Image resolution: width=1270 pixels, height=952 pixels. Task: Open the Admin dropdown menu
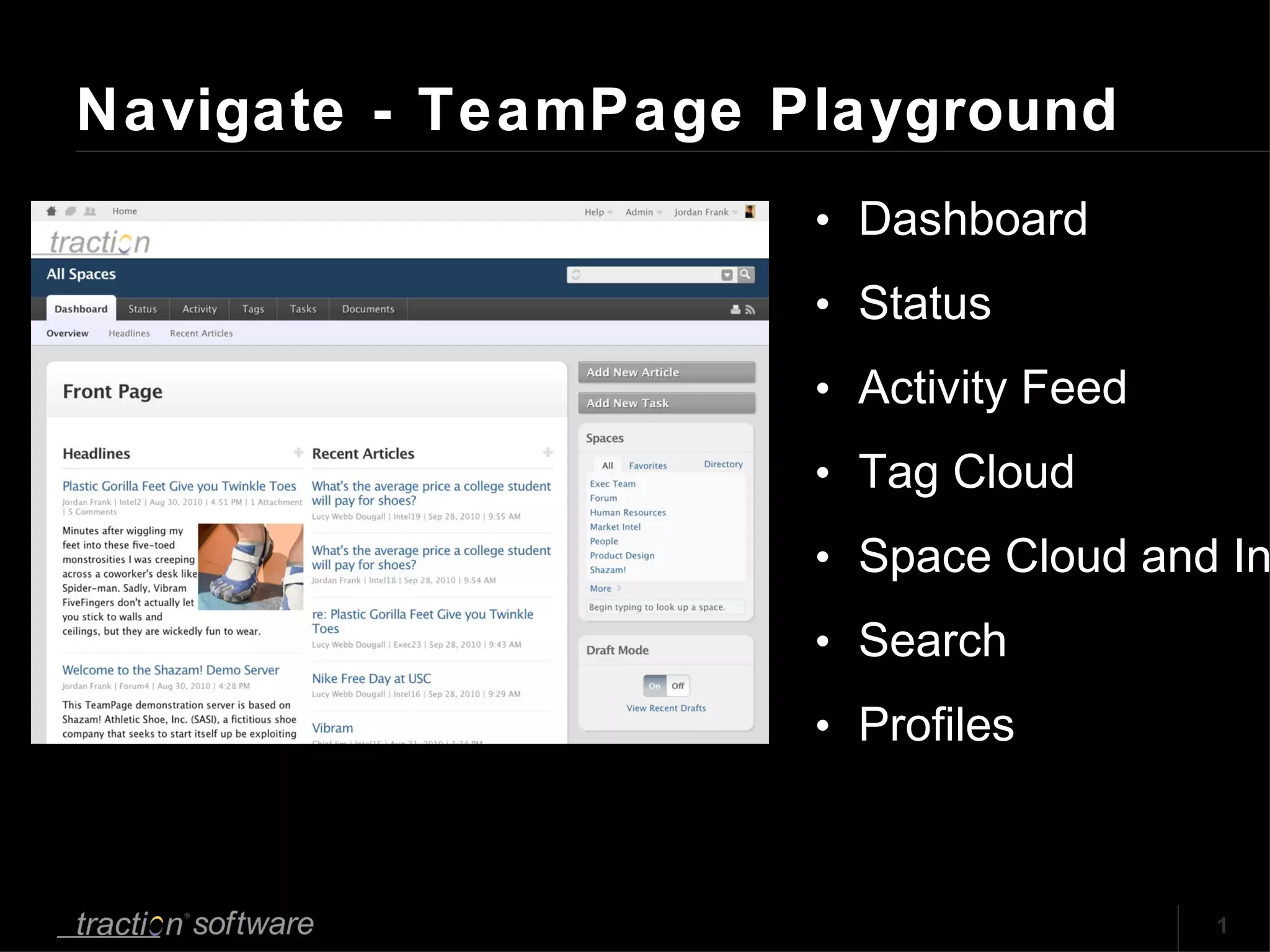pyautogui.click(x=644, y=212)
